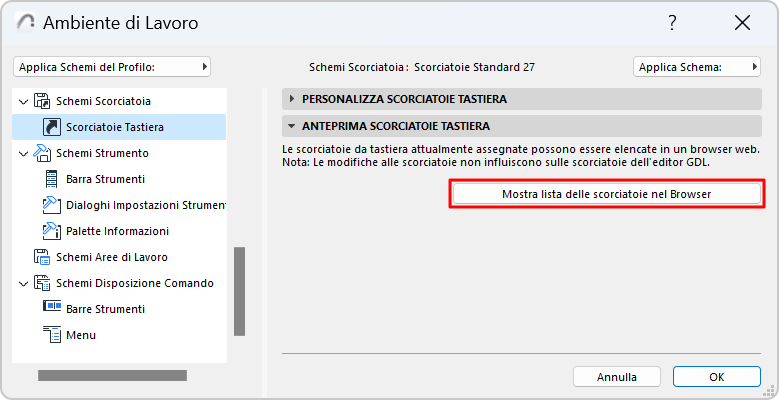Open the Applica Schema dropdown
This screenshot has width=779, height=400.
click(x=696, y=67)
